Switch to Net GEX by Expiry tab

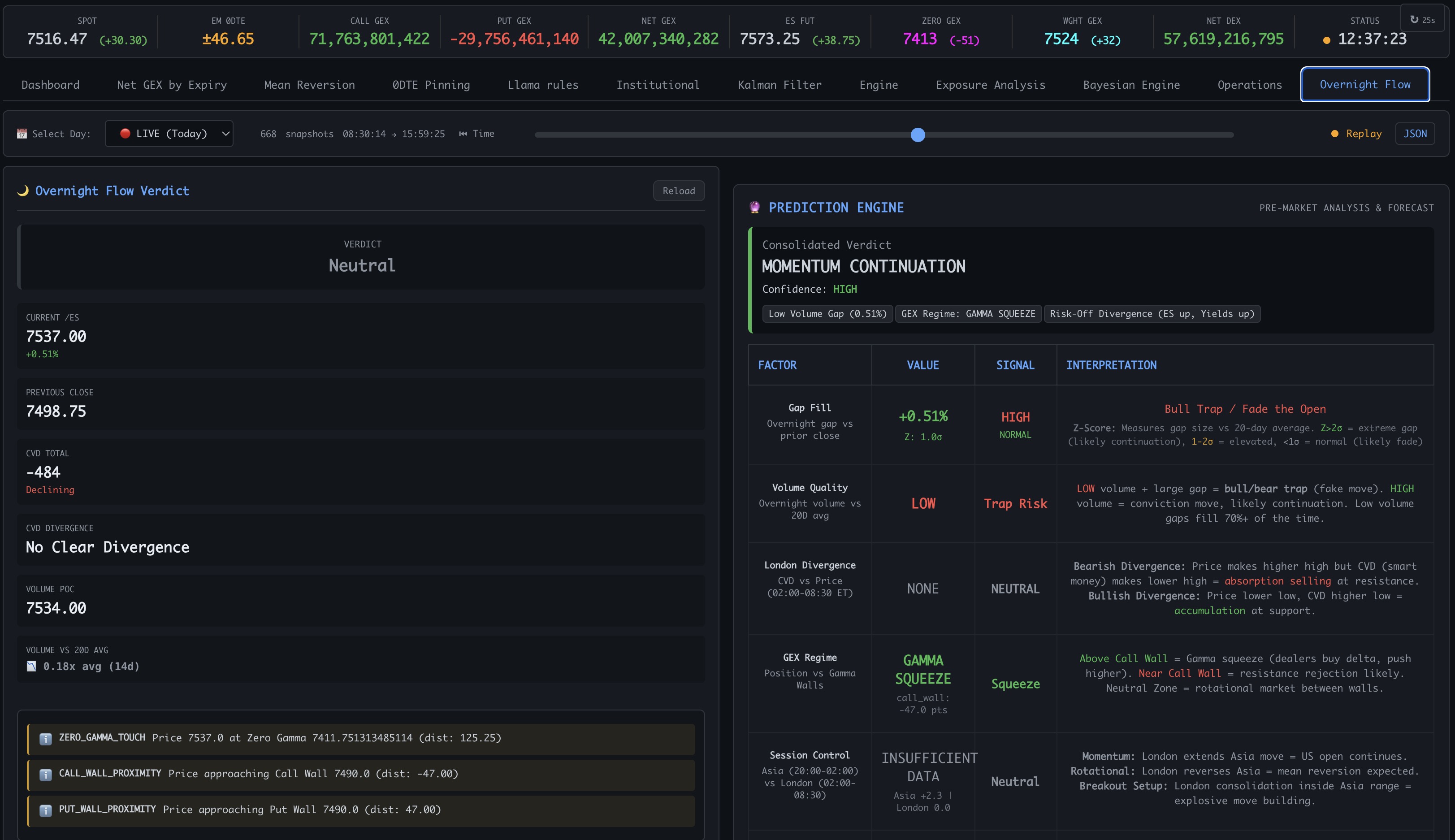coord(172,85)
